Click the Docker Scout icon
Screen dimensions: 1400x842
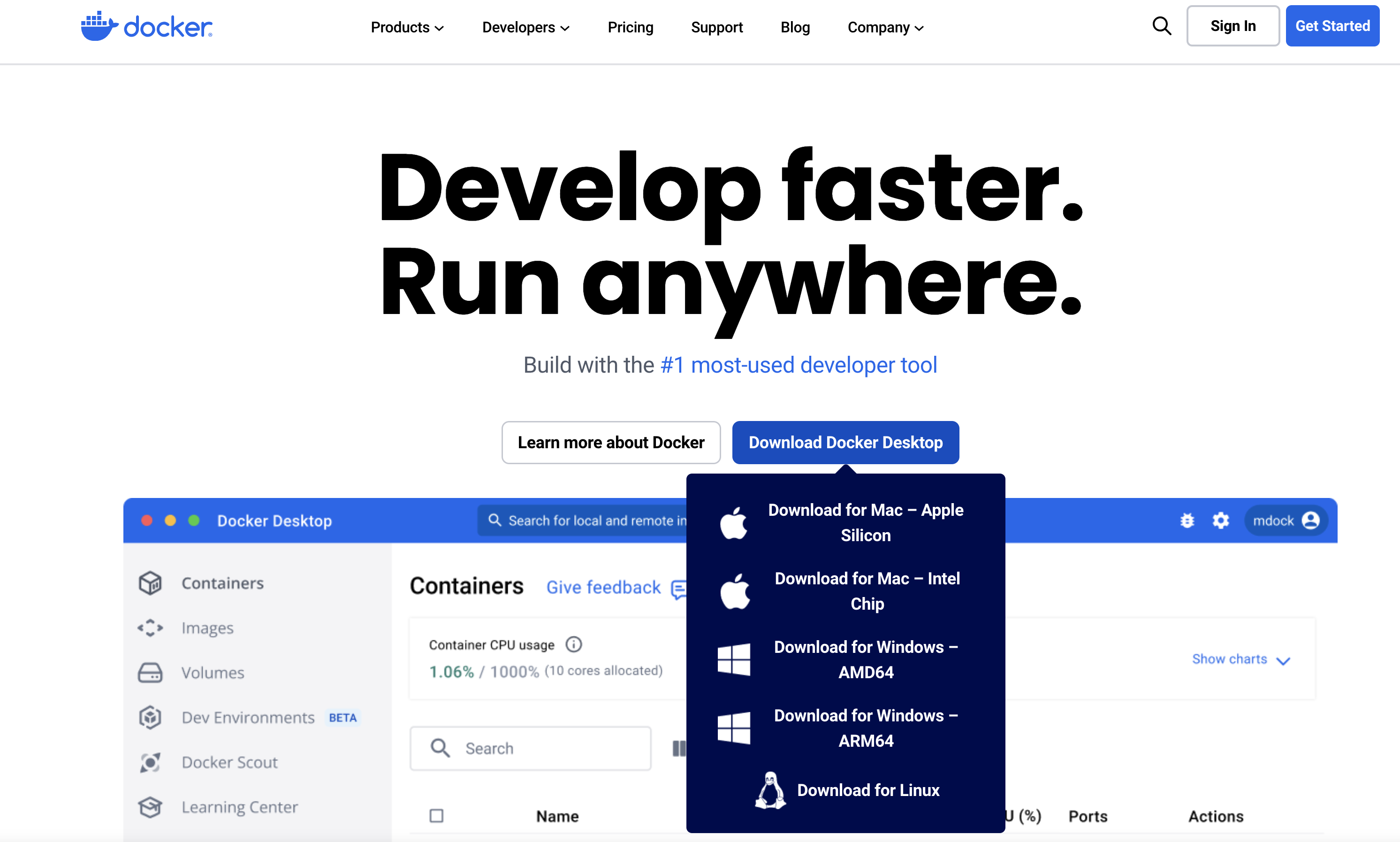[x=150, y=762]
